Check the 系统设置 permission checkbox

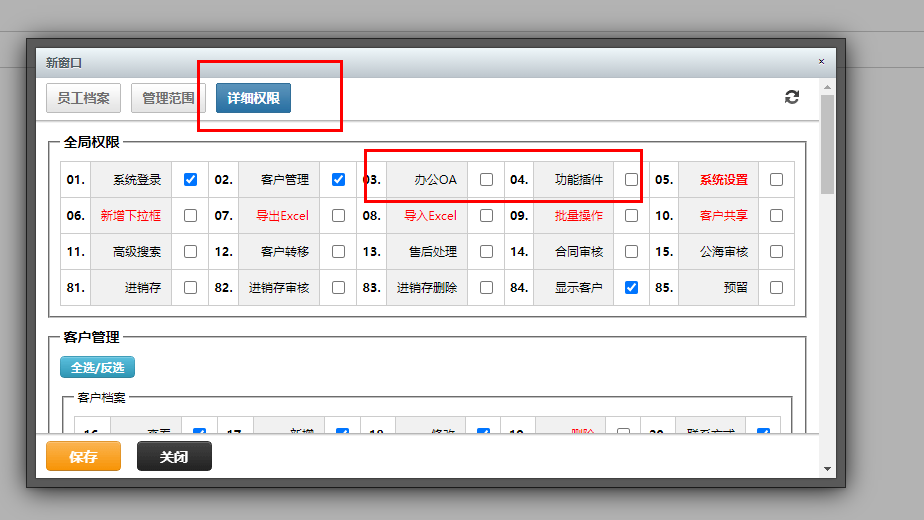click(x=776, y=179)
